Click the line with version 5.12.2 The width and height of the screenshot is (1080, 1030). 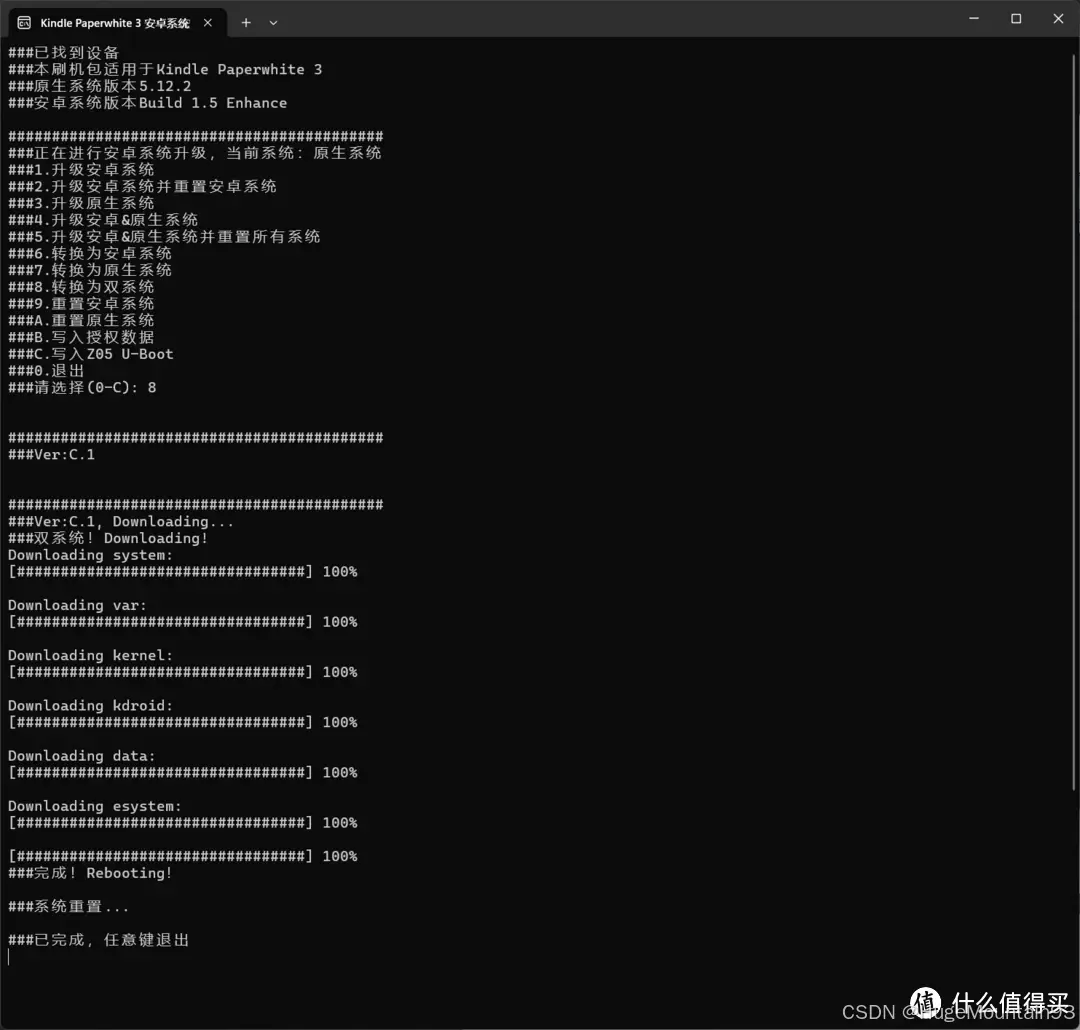(x=100, y=86)
